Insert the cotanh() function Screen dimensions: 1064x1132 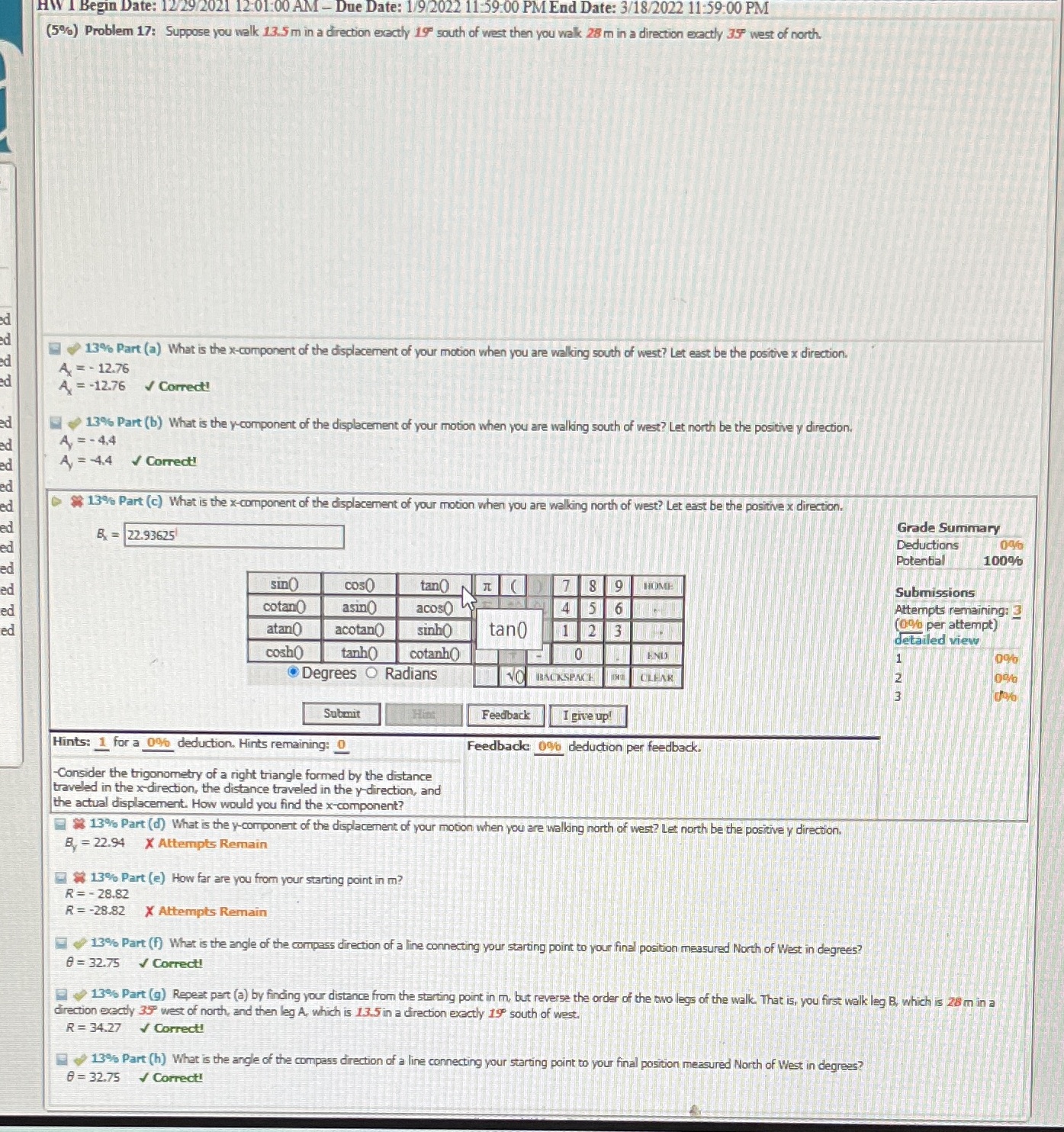[x=435, y=653]
